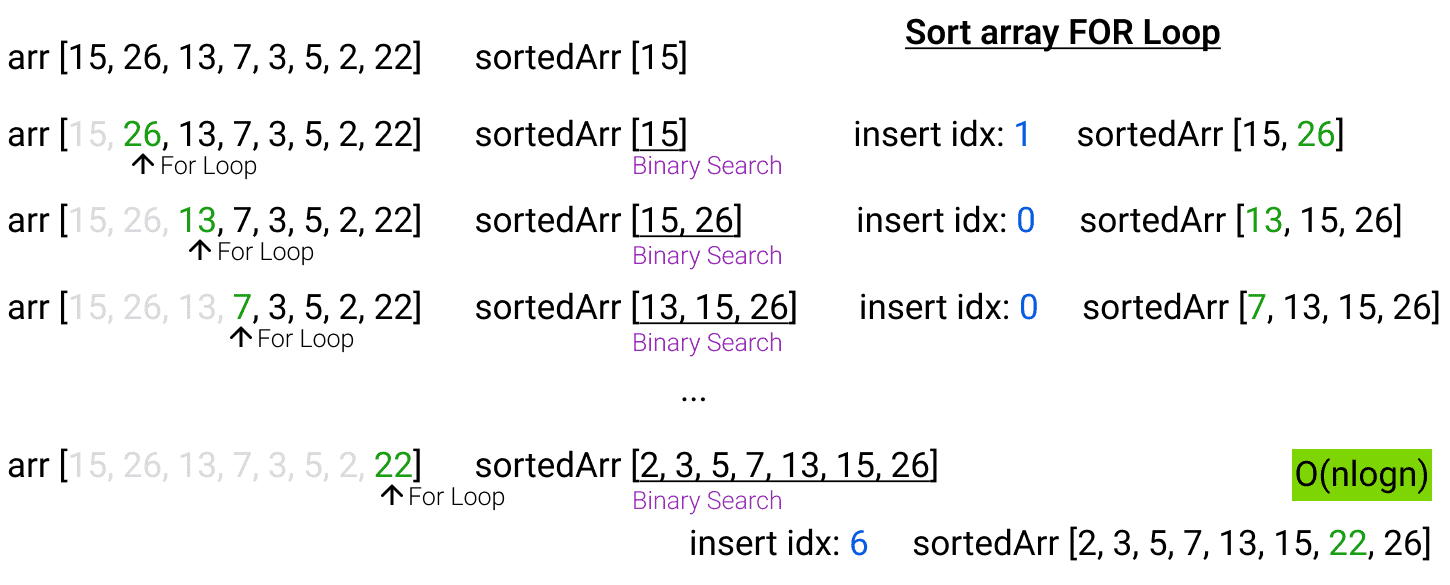1450x585 pixels.
Task: Click Binary Search label under sortedArr [13, 15, 26]
Action: pos(707,343)
